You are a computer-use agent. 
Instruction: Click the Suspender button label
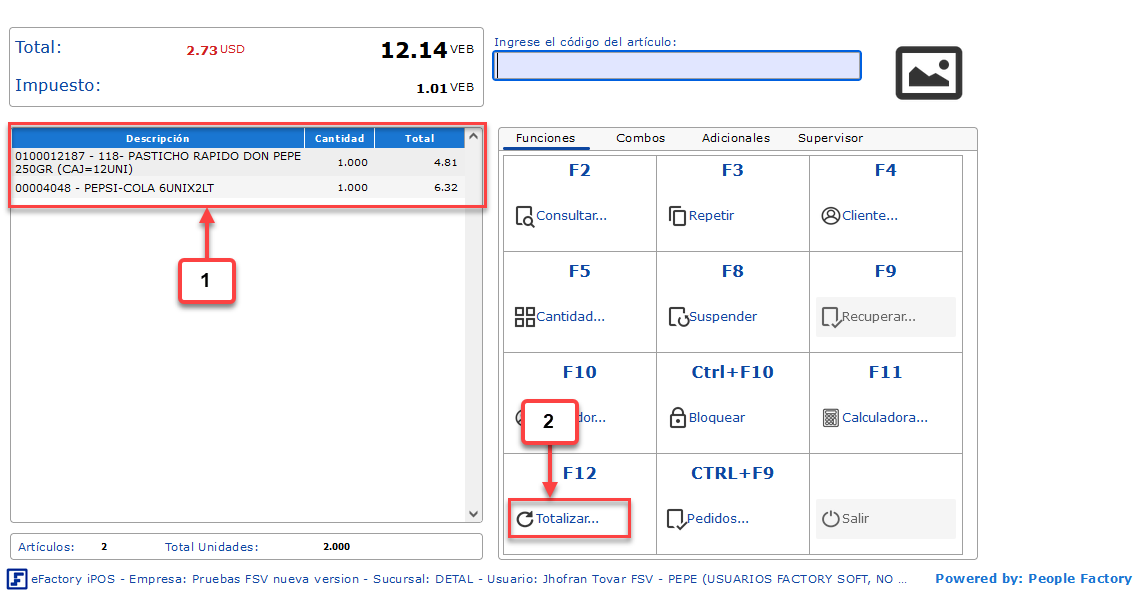point(723,317)
